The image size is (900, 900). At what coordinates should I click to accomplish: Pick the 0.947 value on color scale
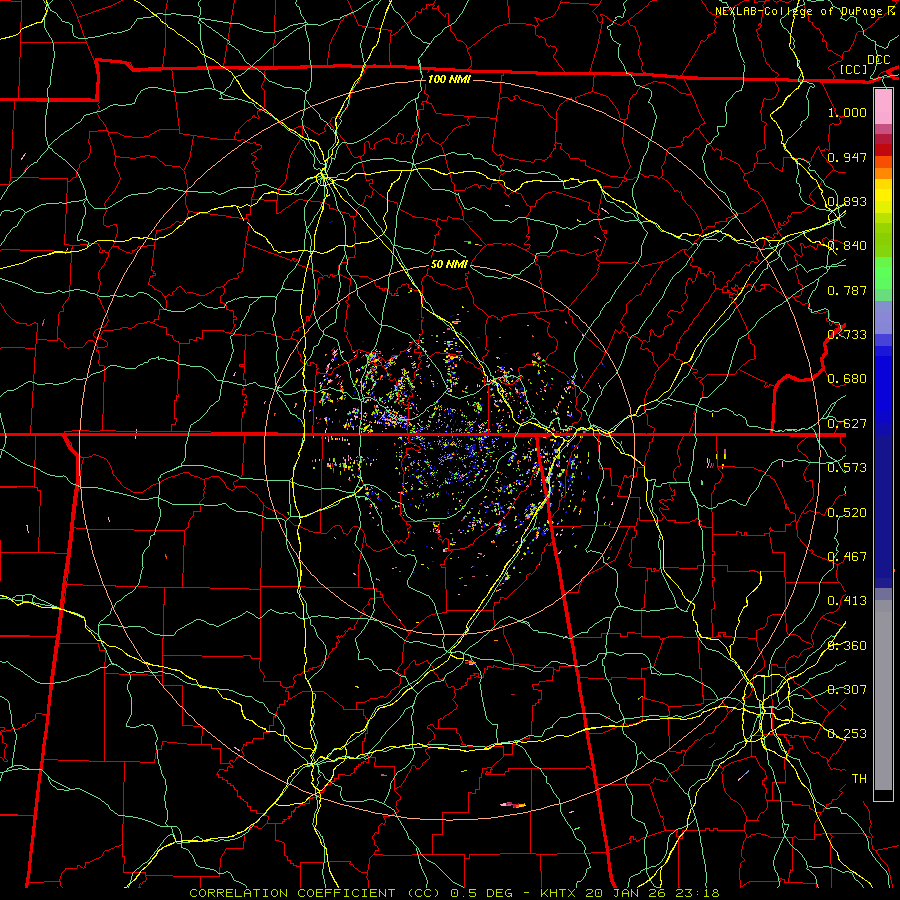point(847,157)
